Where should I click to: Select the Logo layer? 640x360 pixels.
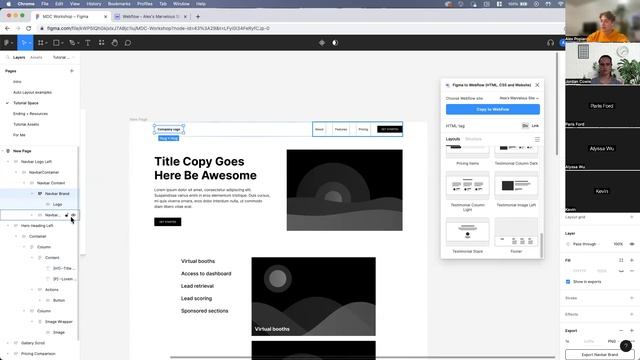point(57,204)
